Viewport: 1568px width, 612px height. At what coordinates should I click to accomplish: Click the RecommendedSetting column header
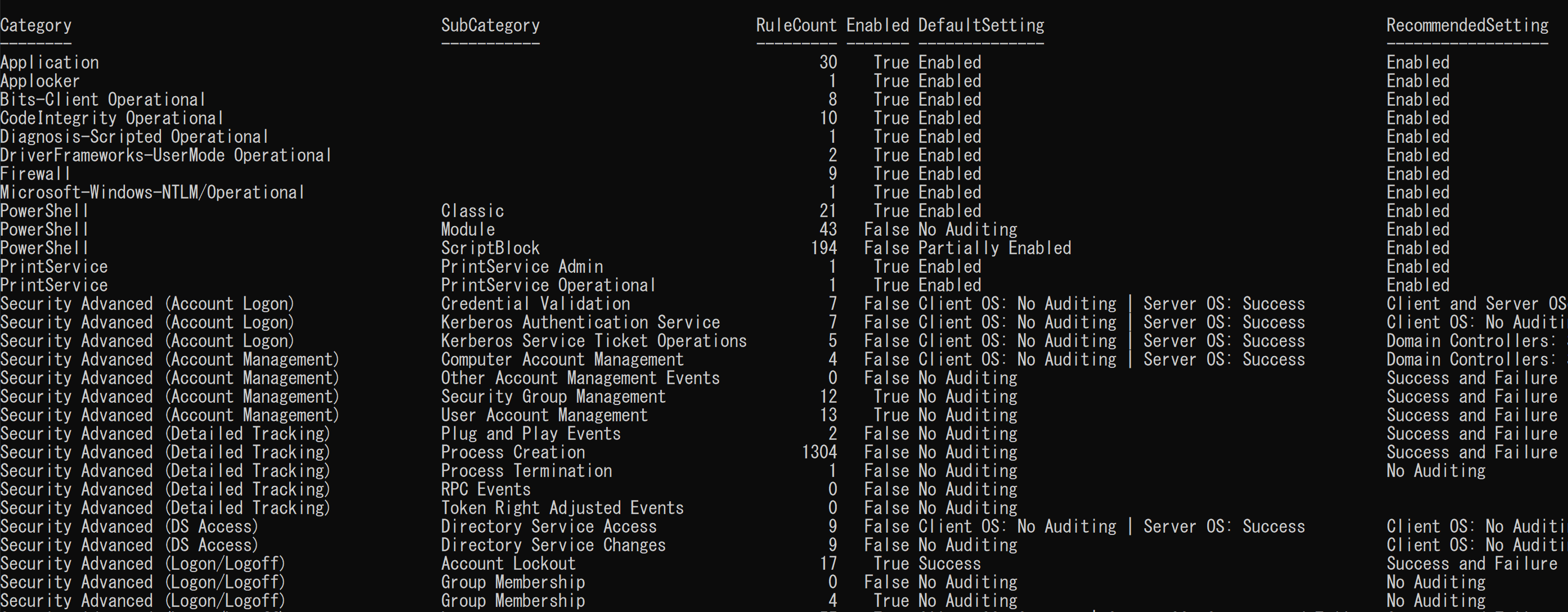click(x=1467, y=25)
